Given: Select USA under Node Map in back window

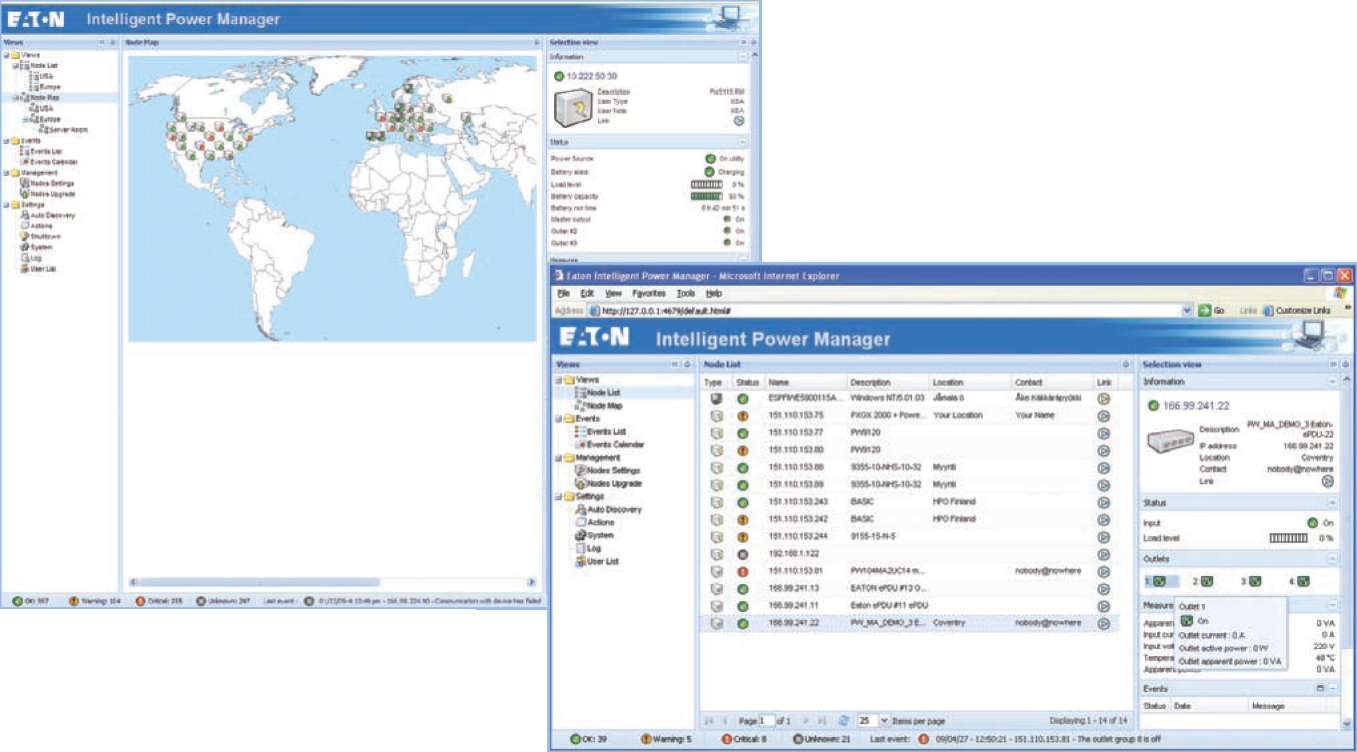Looking at the screenshot, I should tap(46, 108).
